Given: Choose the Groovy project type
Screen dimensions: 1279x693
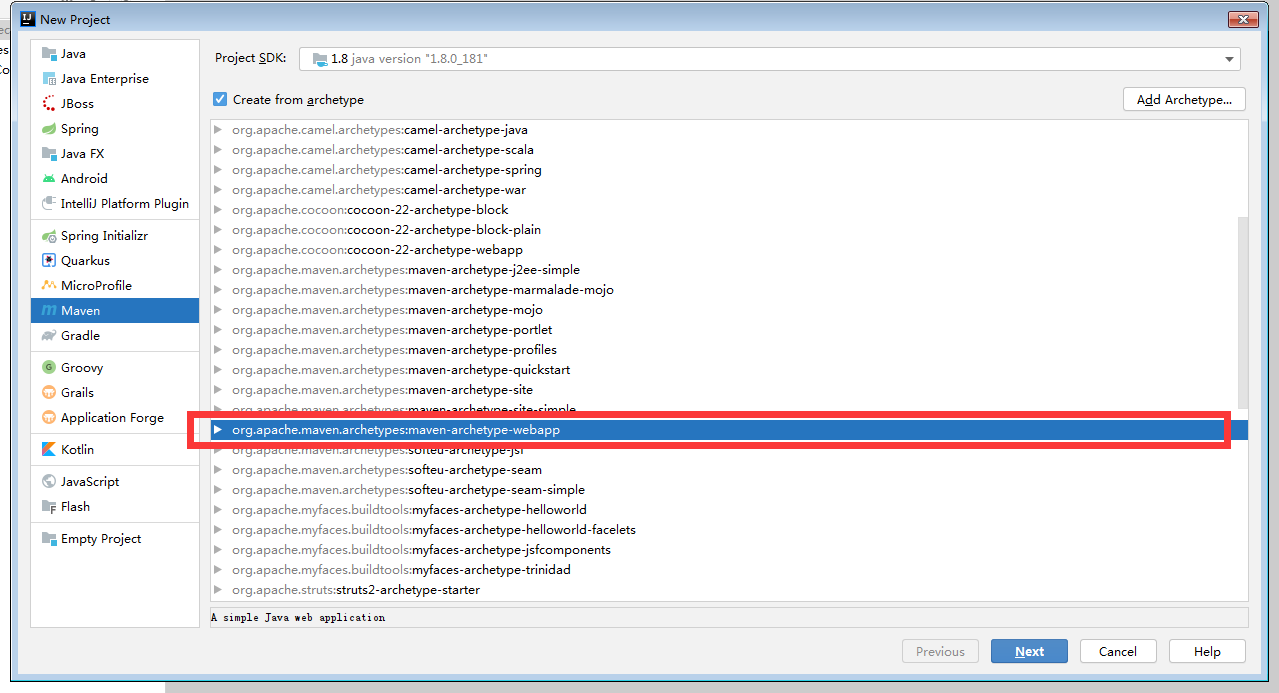Looking at the screenshot, I should [115, 368].
